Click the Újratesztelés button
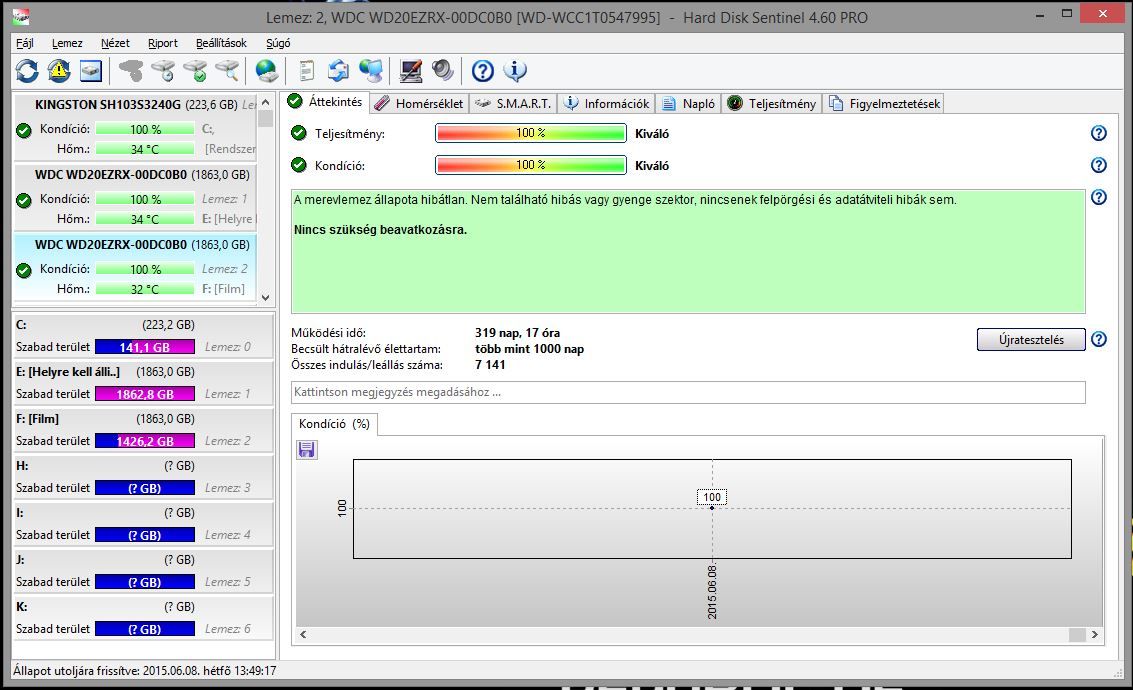1133x690 pixels. 1031,339
